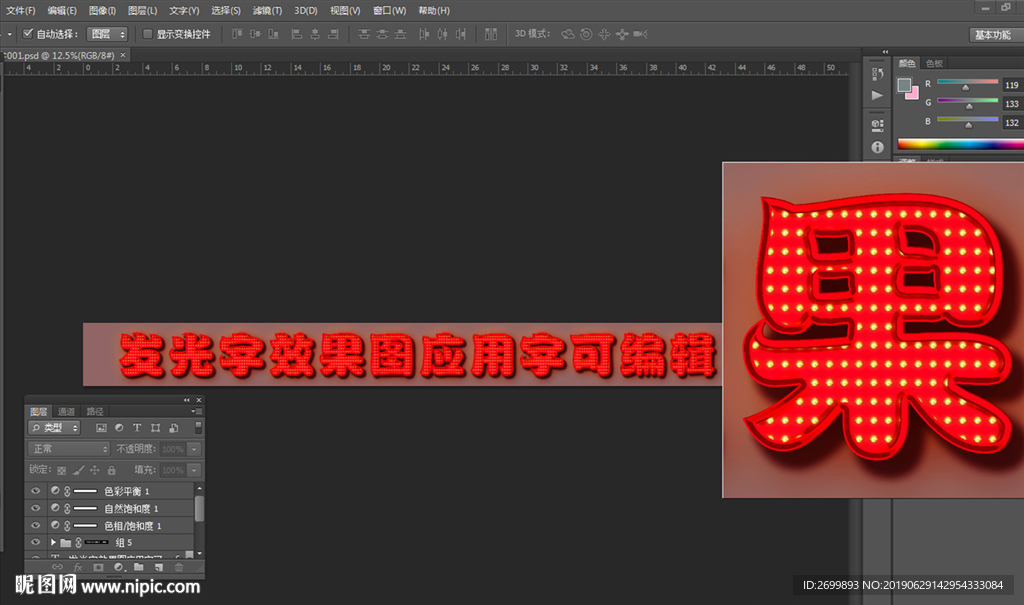Viewport: 1024px width, 605px height.
Task: Select the 3D roll mode icon
Action: coord(586,34)
